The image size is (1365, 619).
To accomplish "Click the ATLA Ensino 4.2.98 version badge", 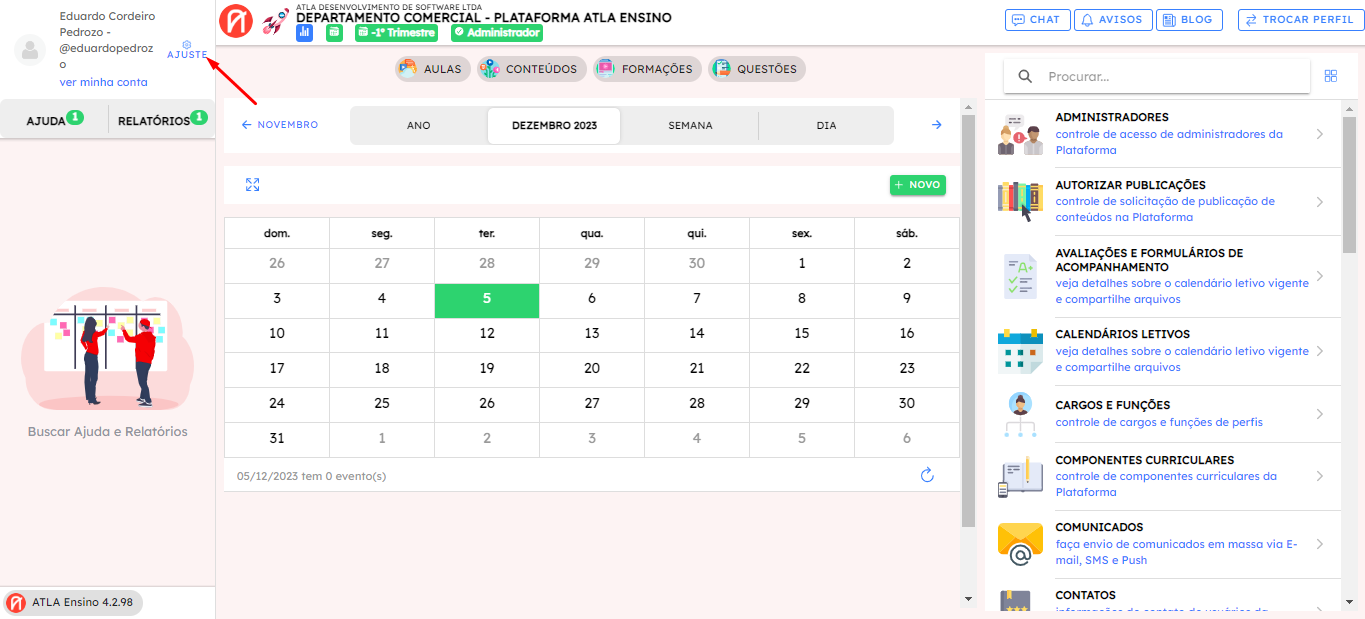I will pyautogui.click(x=73, y=603).
